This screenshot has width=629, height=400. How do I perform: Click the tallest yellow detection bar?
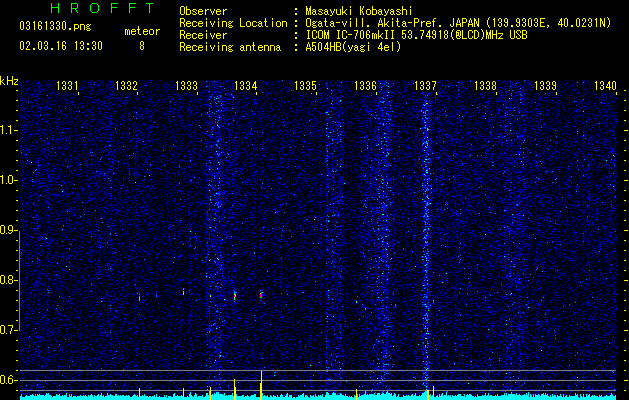point(261,385)
